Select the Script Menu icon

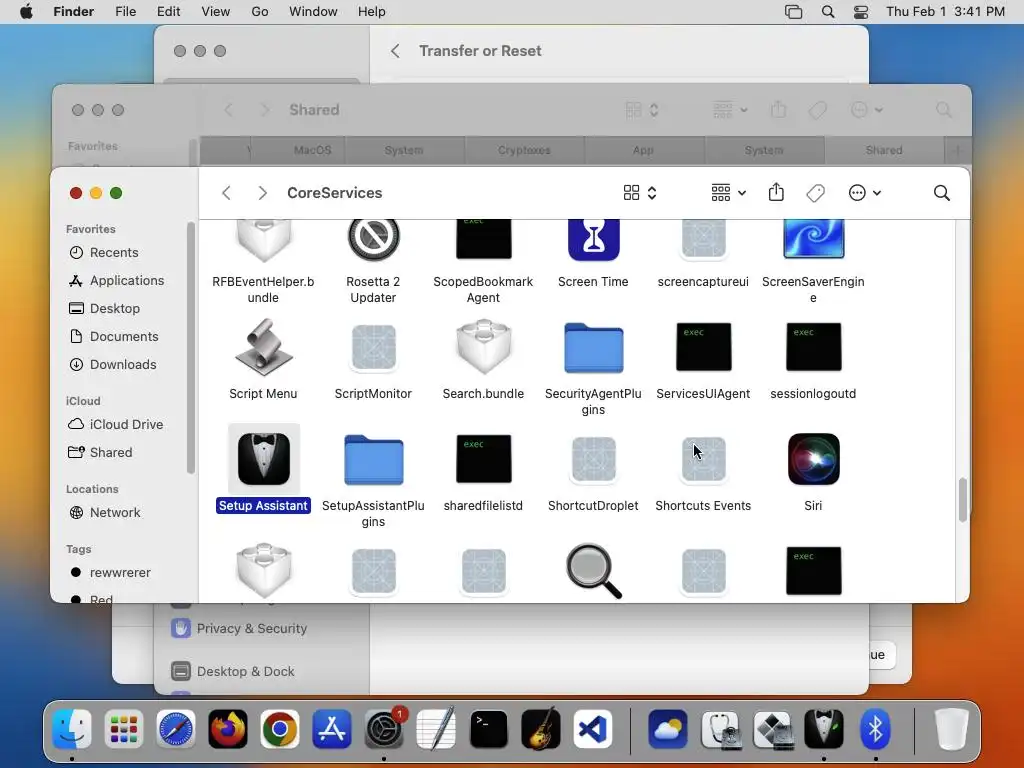point(263,347)
